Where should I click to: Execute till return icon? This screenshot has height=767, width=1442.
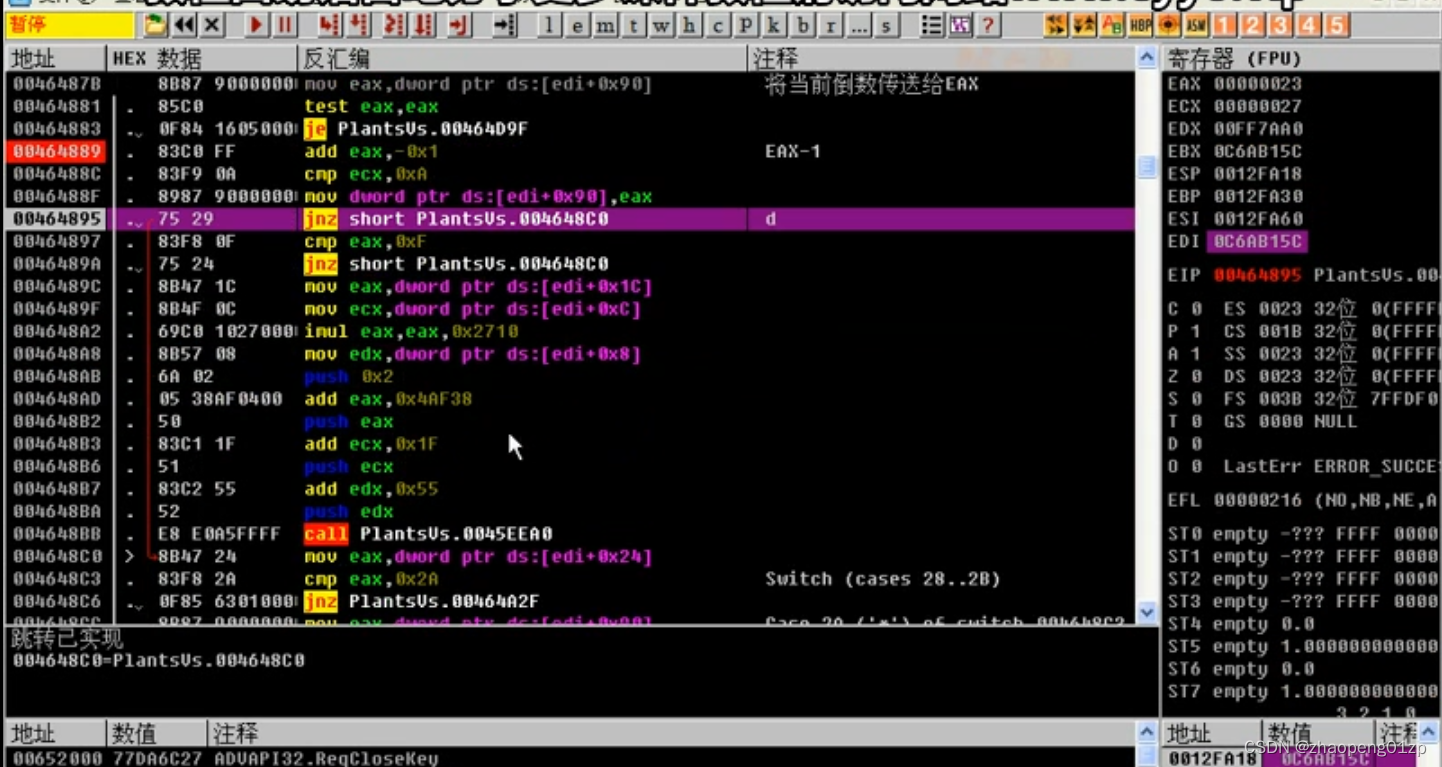[459, 25]
